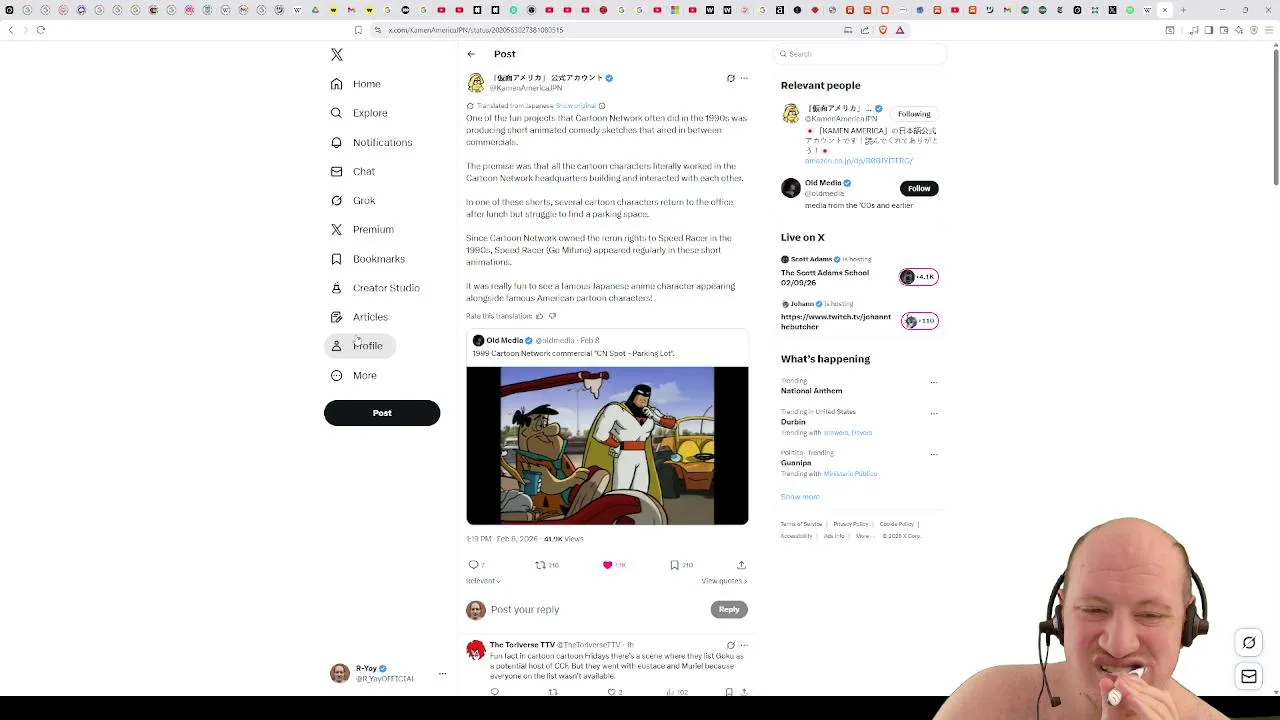Image resolution: width=1280 pixels, height=720 pixels.
Task: Click the Messages floating envelope button
Action: tap(1249, 677)
